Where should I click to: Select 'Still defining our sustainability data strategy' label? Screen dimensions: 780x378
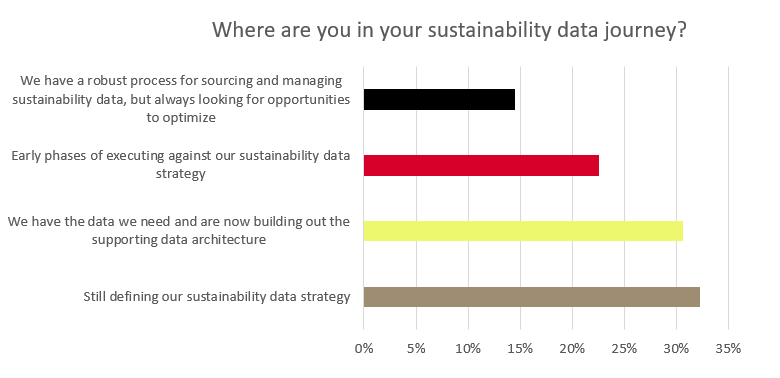coord(217,297)
